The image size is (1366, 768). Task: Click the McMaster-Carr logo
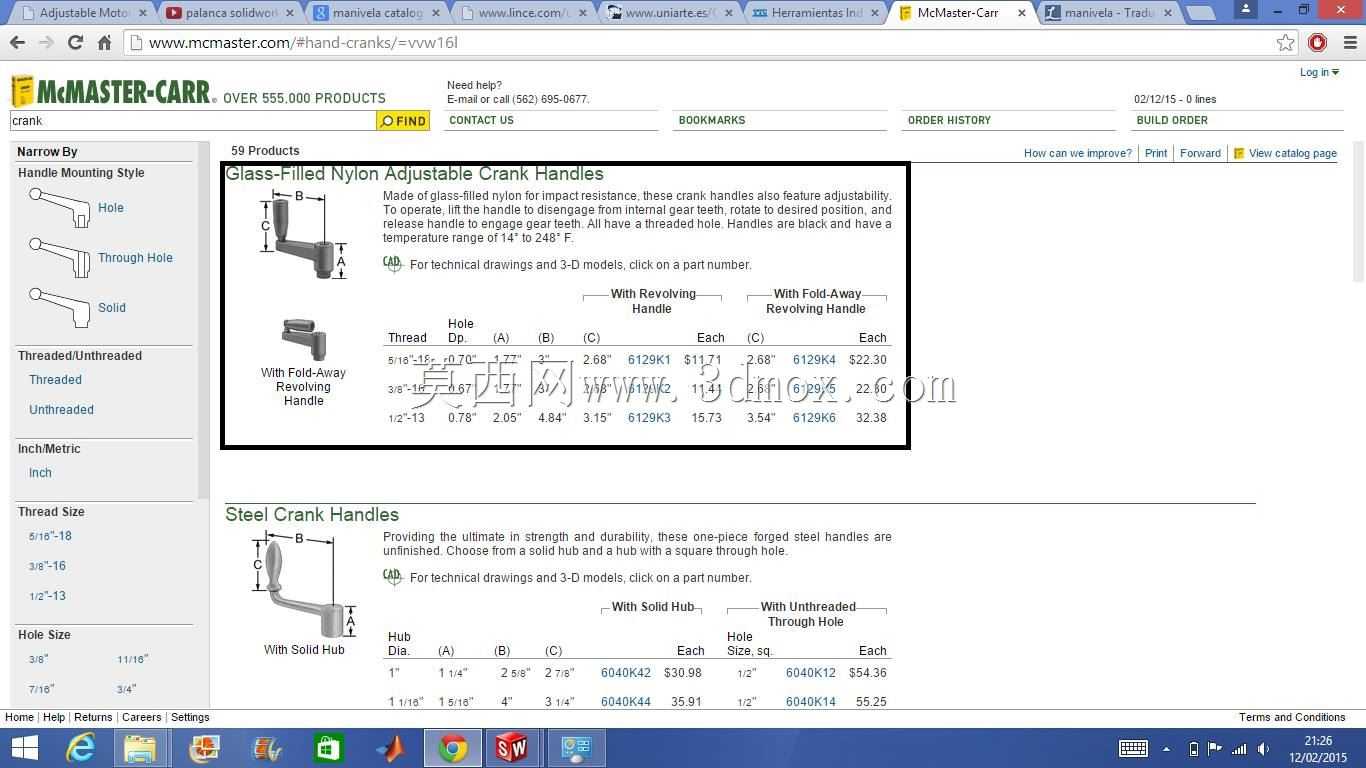(113, 91)
